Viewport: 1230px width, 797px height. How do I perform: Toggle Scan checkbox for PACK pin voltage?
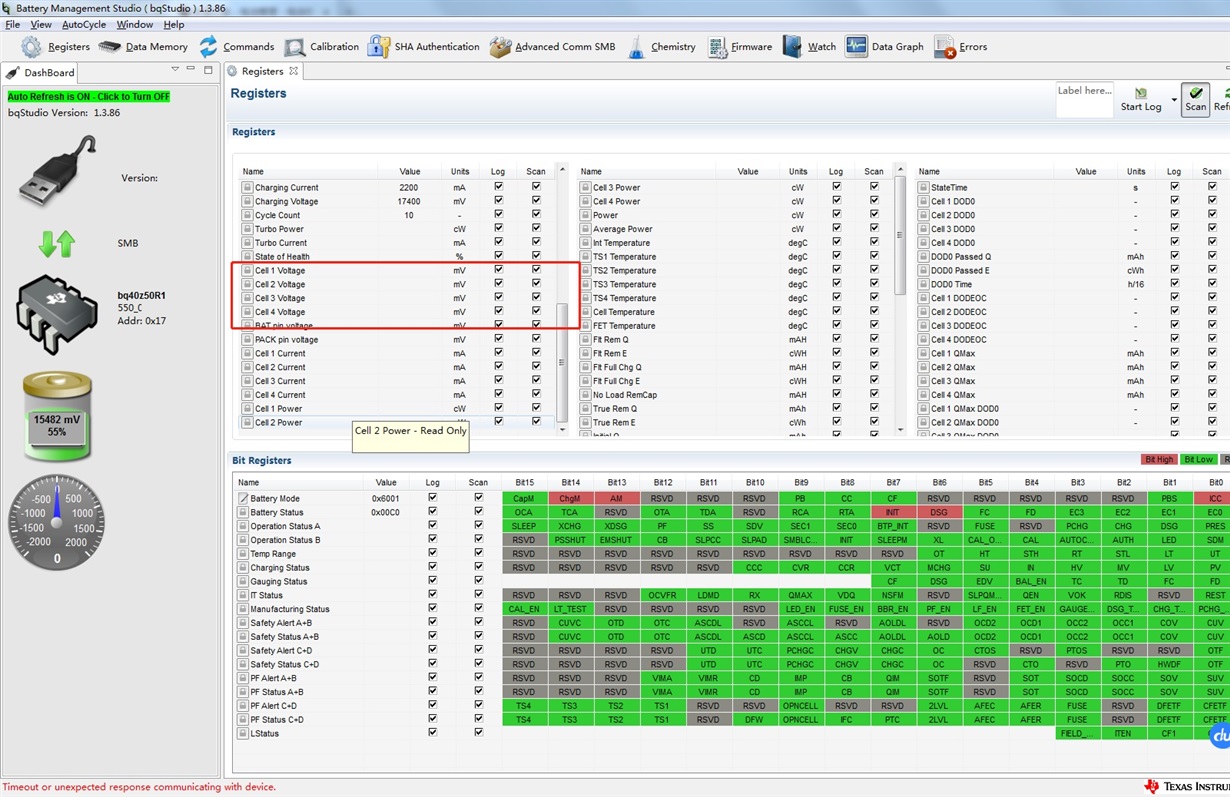[x=536, y=339]
